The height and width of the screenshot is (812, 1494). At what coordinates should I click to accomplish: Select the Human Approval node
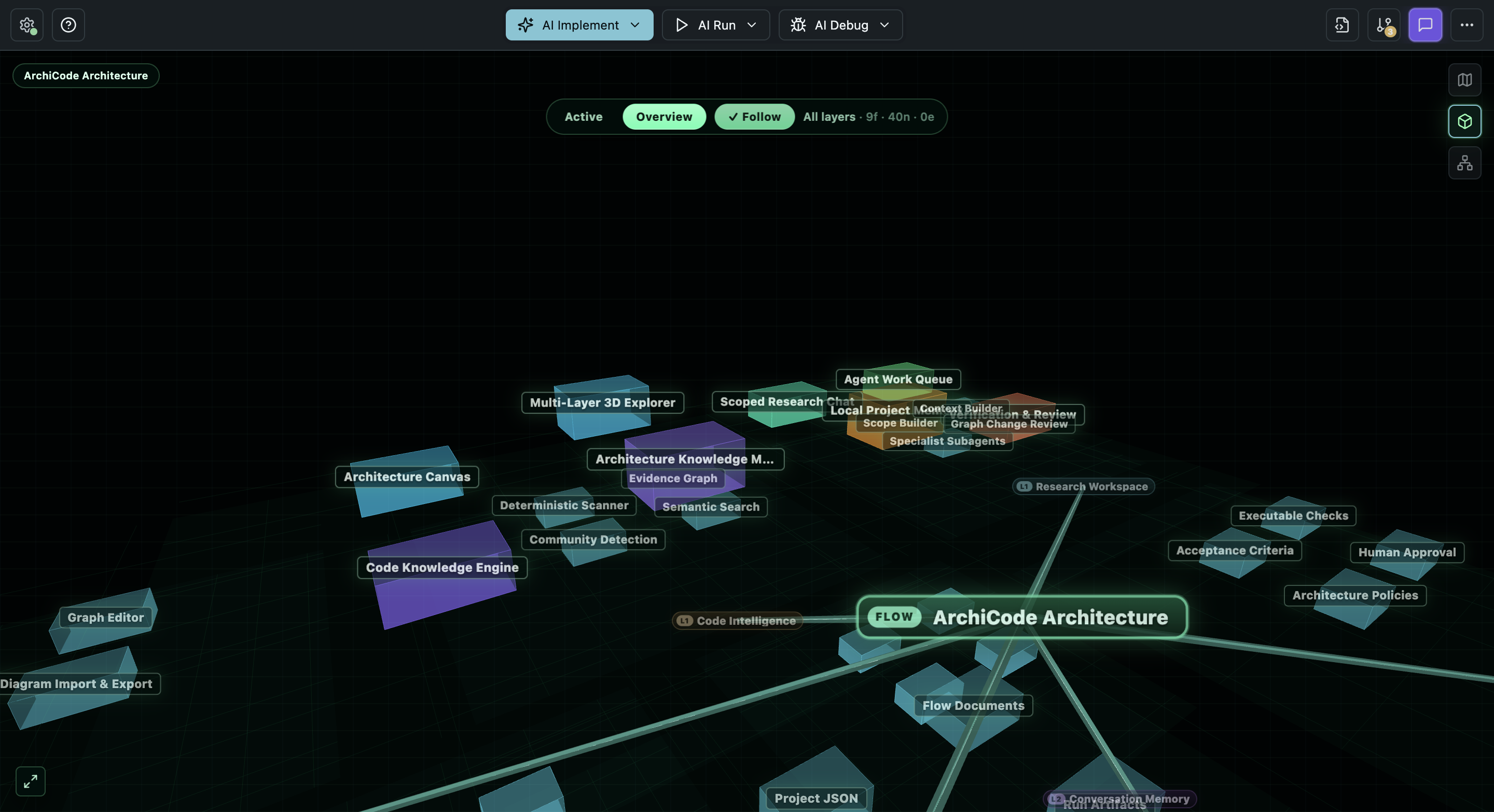tap(1407, 552)
